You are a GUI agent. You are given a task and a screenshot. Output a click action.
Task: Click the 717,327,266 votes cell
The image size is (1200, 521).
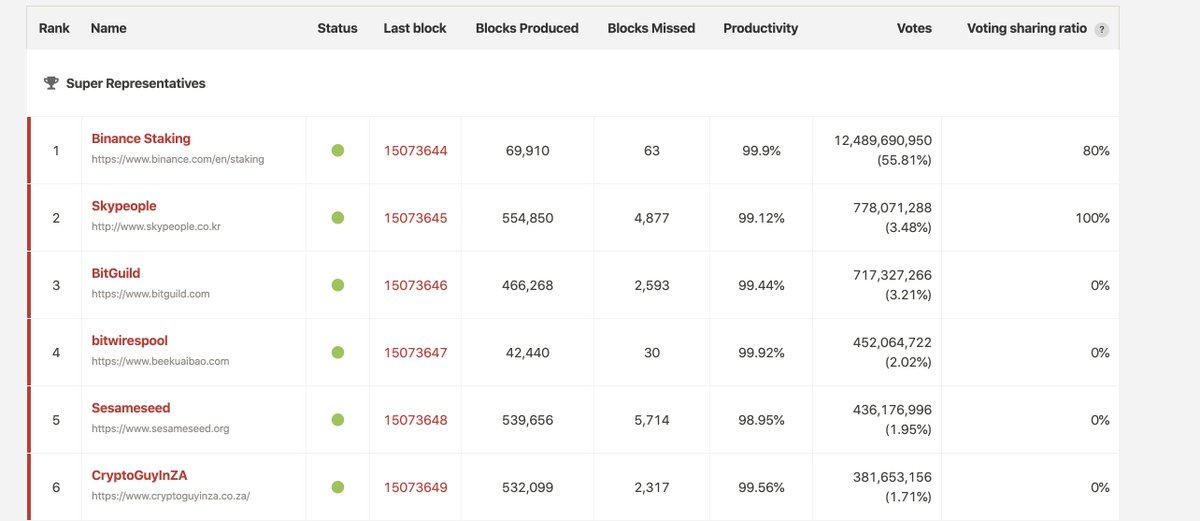click(x=893, y=276)
